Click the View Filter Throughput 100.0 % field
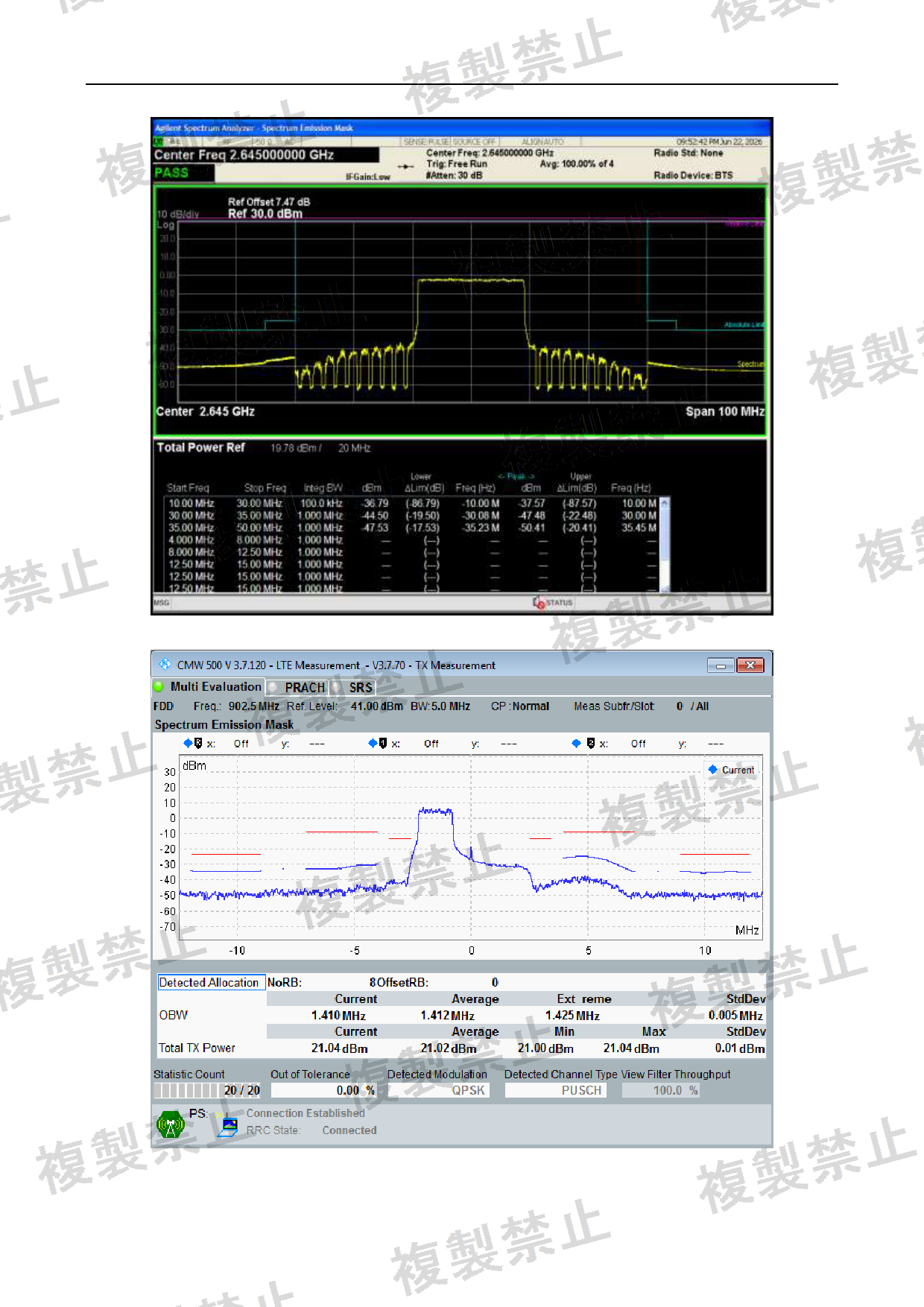924x1307 pixels. pyautogui.click(x=661, y=1090)
